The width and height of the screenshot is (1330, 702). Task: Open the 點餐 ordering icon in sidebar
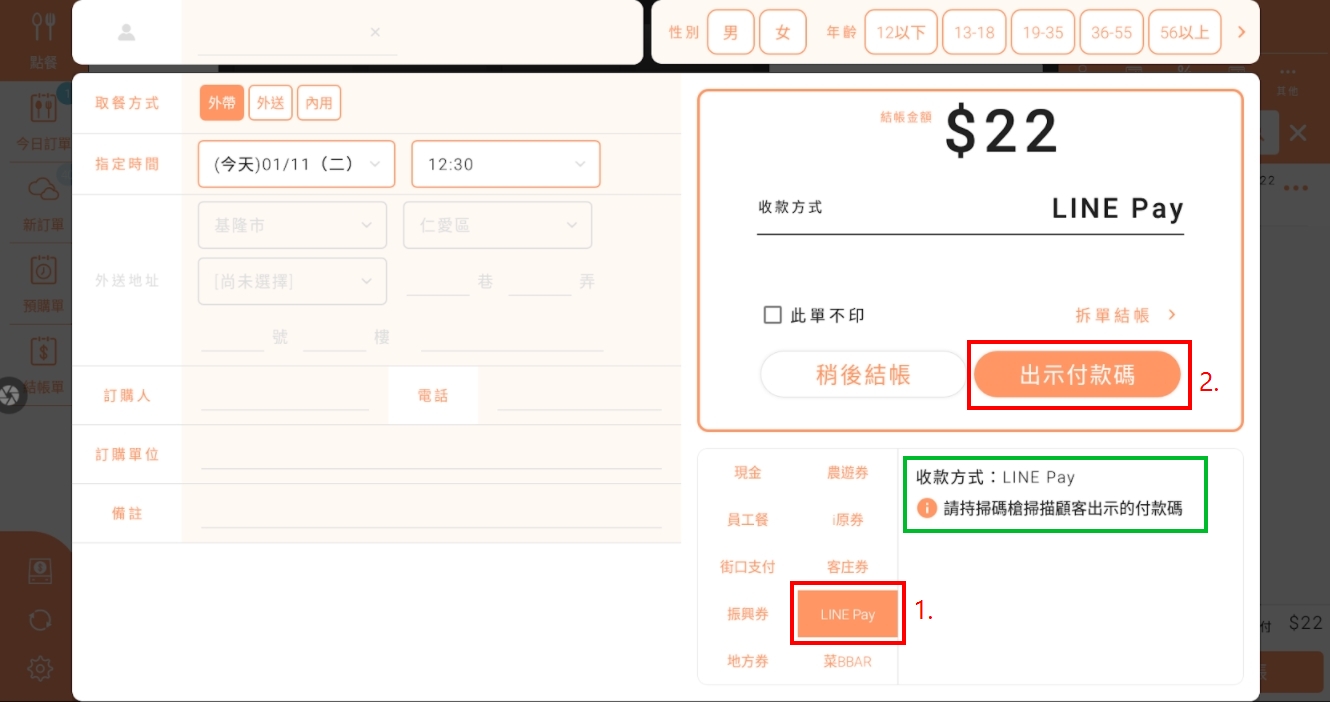[x=43, y=27]
